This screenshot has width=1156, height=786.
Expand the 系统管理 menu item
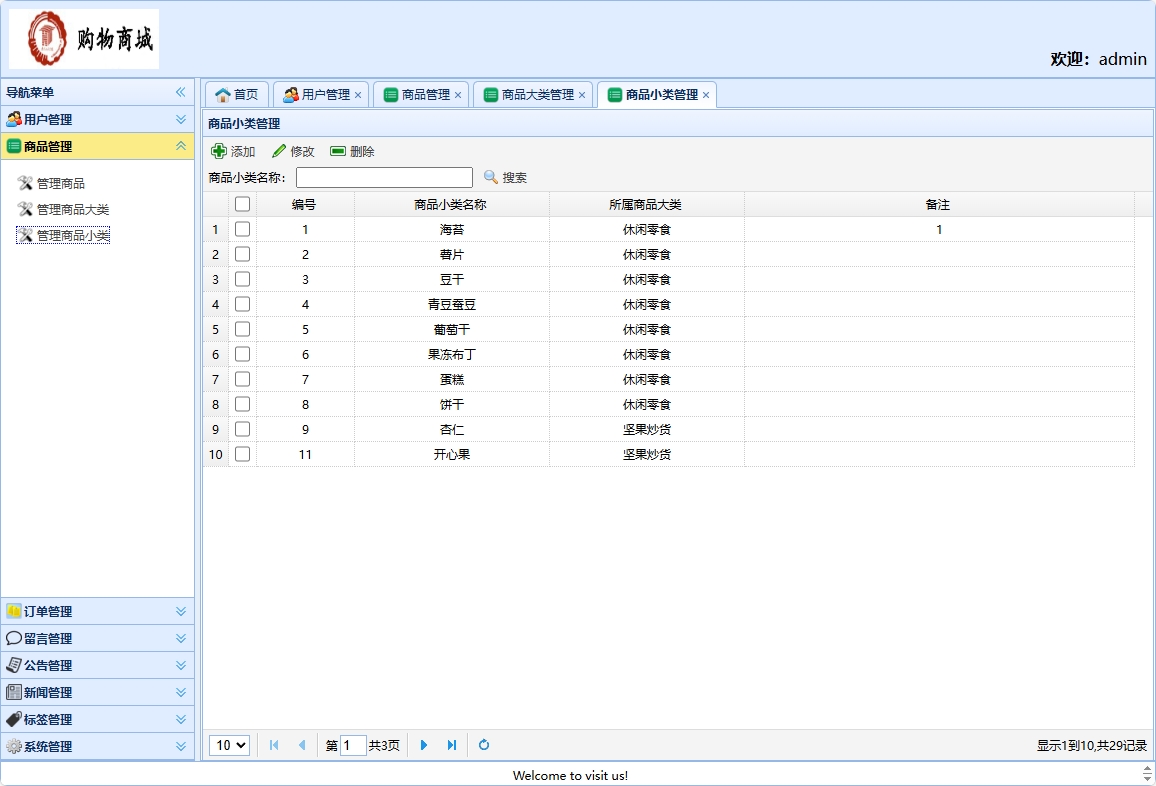click(97, 746)
